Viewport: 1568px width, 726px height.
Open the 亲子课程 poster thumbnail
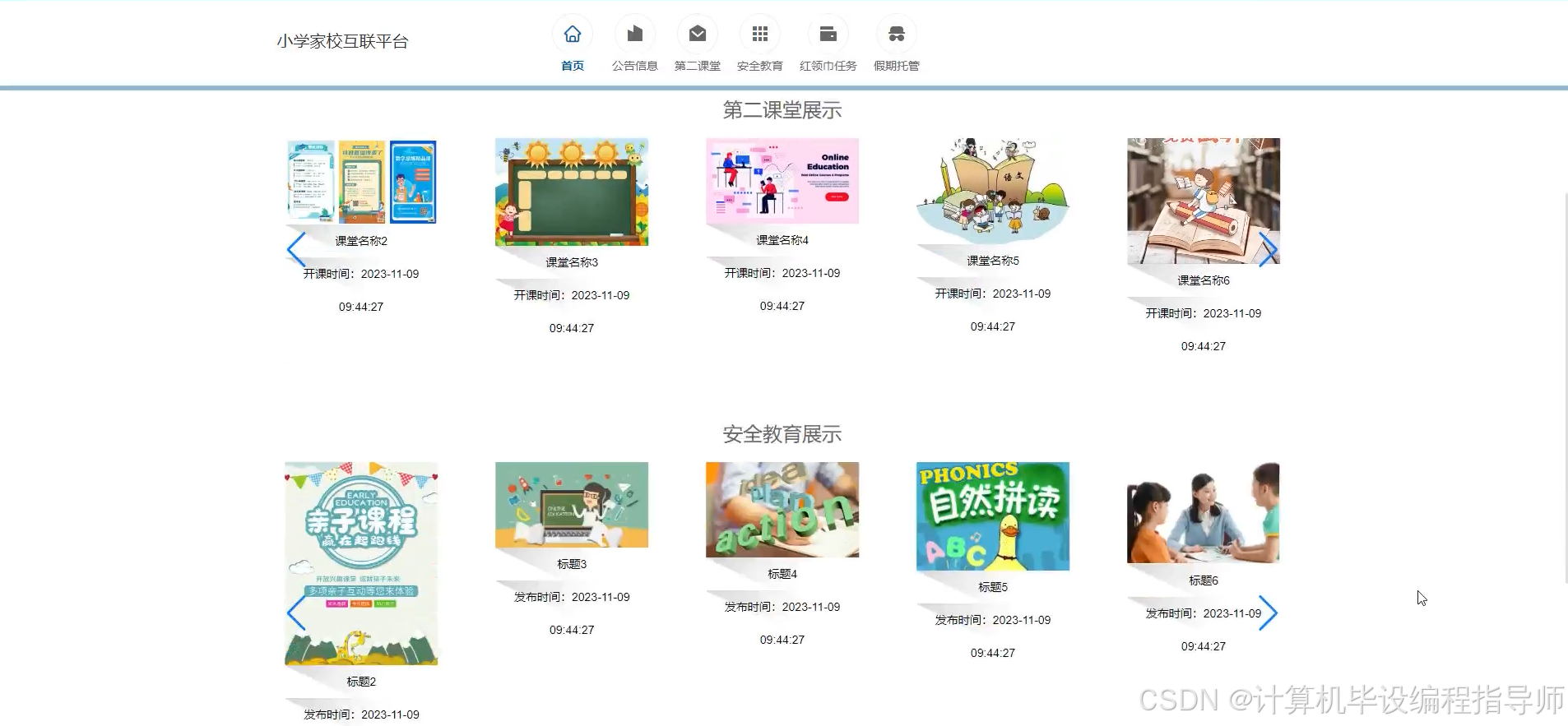coord(361,563)
